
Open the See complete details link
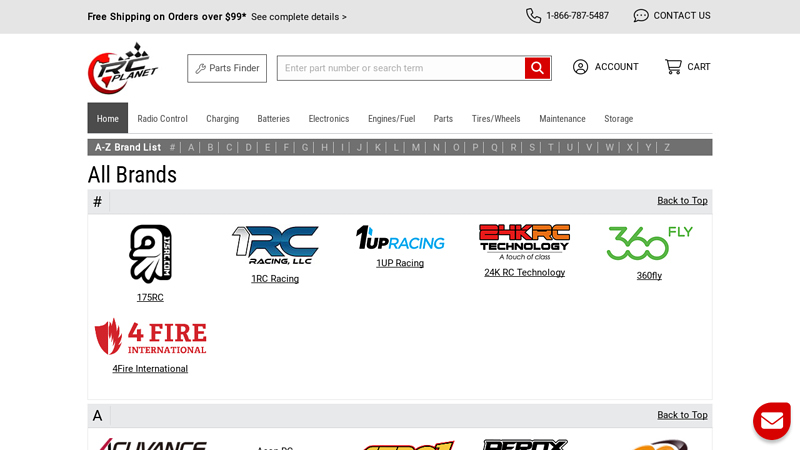click(x=298, y=17)
